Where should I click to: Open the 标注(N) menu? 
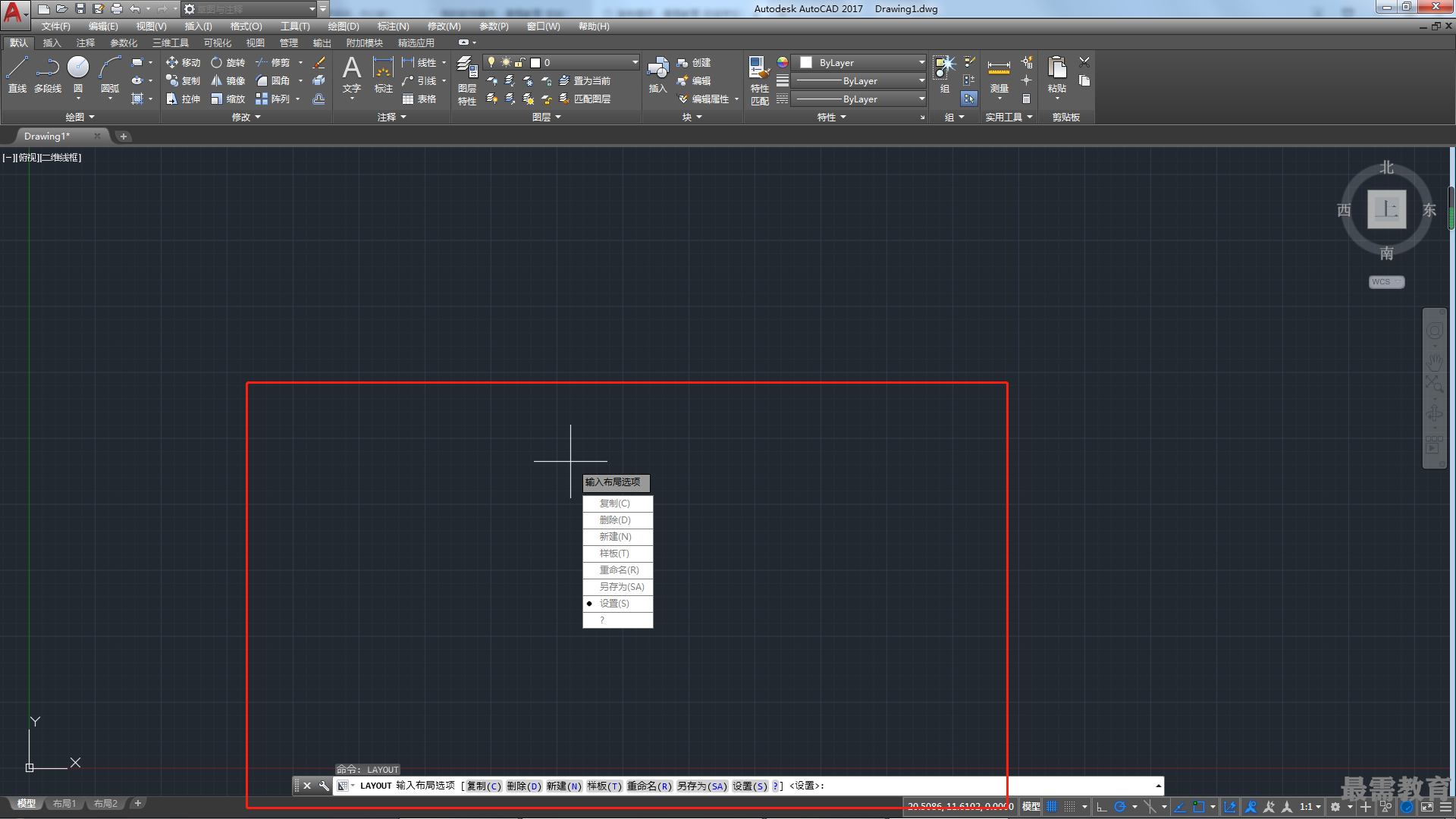pos(393,27)
